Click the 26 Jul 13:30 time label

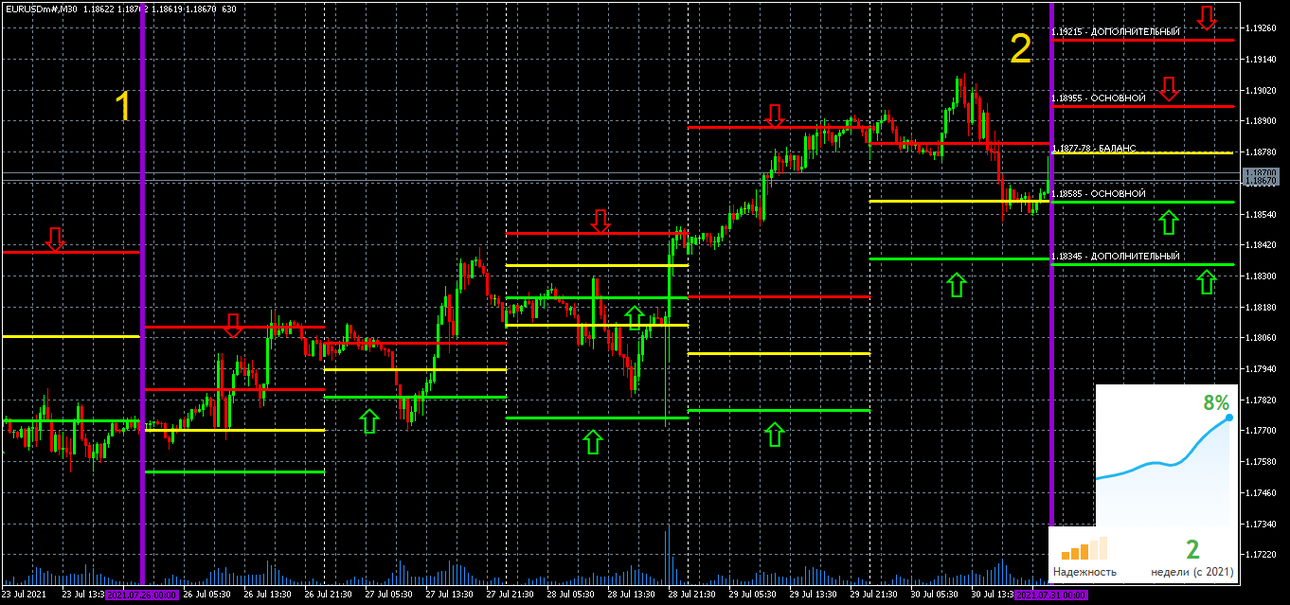coord(268,596)
